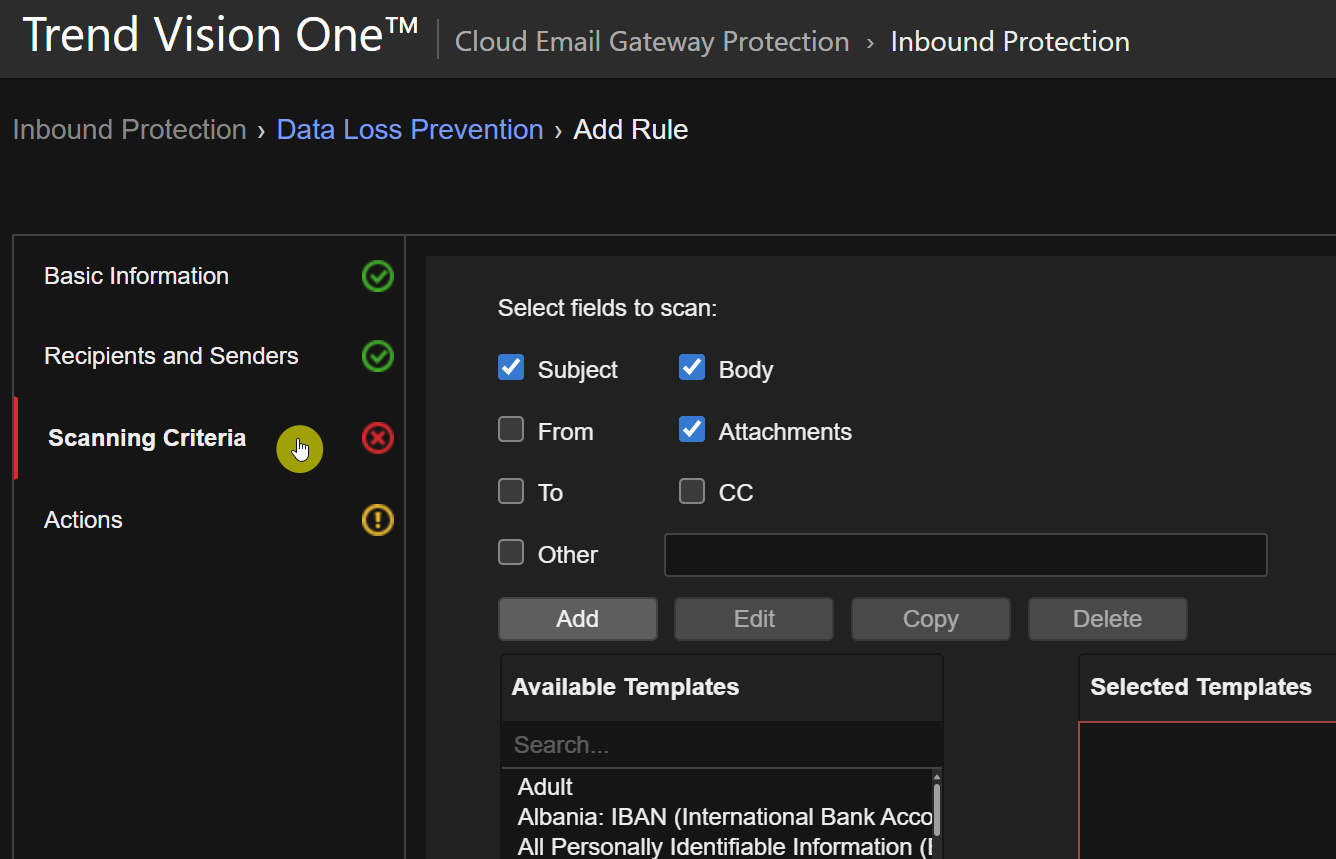
Task: Tick the Other field checkbox
Action: [x=511, y=553]
